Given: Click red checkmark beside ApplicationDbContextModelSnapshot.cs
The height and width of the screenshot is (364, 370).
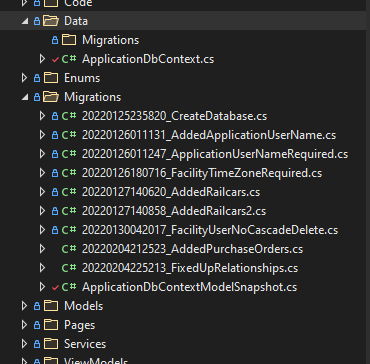Looking at the screenshot, I should (x=55, y=288).
